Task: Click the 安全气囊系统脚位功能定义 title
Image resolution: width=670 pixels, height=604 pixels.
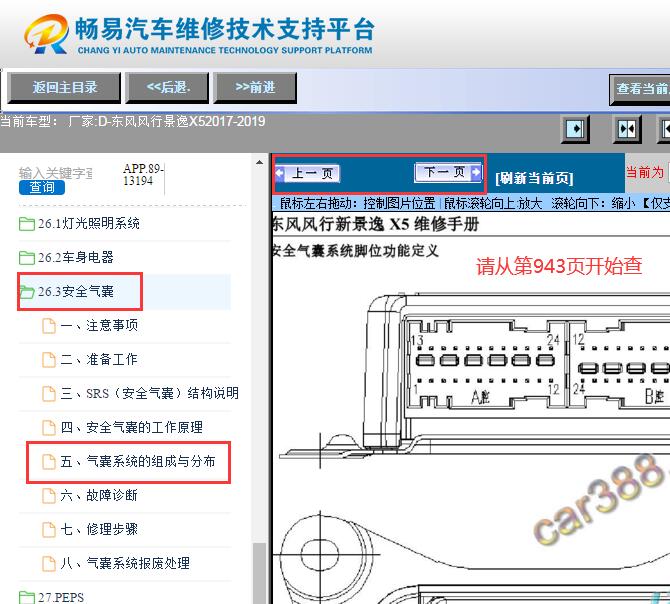Action: point(355,251)
